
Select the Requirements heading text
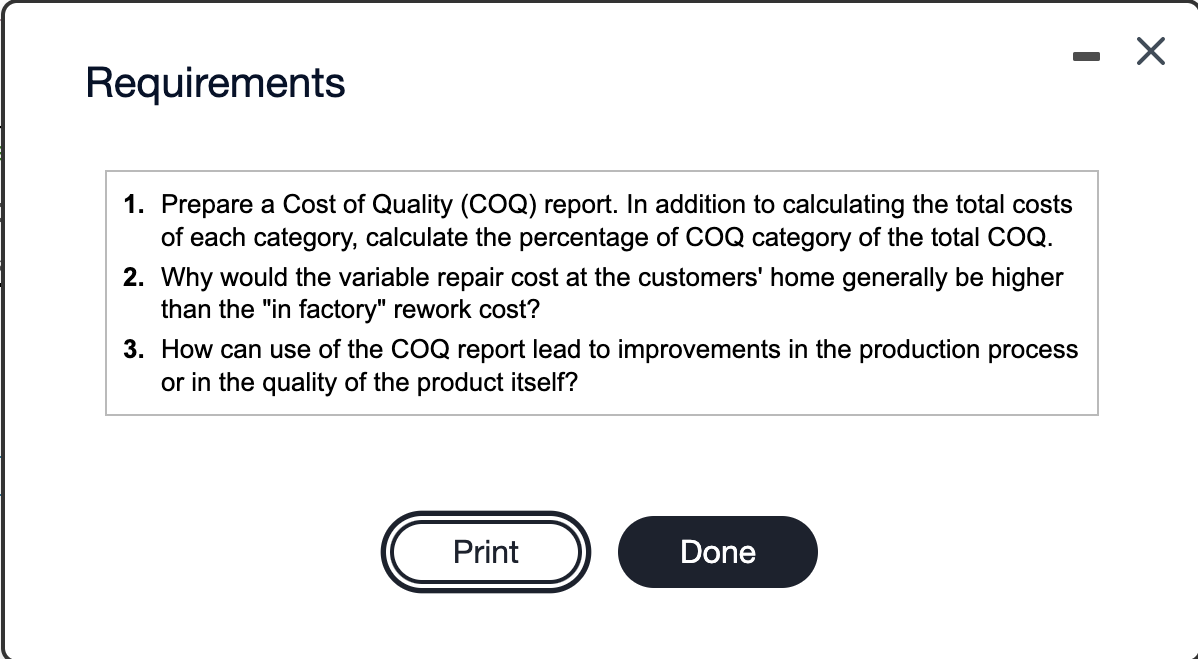point(214,83)
